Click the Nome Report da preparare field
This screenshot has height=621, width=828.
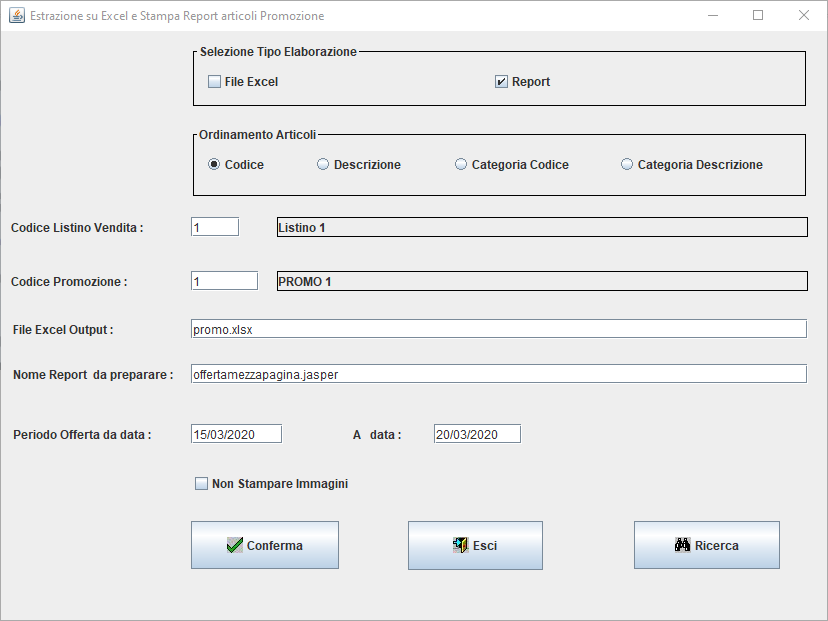point(498,374)
